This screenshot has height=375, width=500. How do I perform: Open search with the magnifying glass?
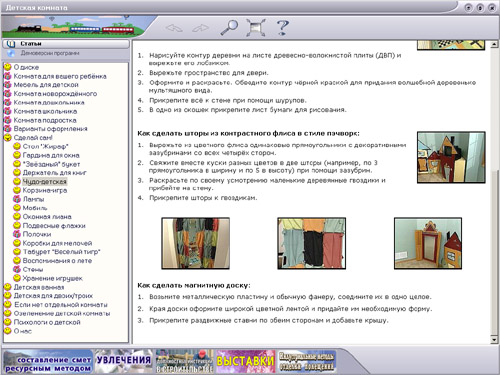[x=229, y=27]
